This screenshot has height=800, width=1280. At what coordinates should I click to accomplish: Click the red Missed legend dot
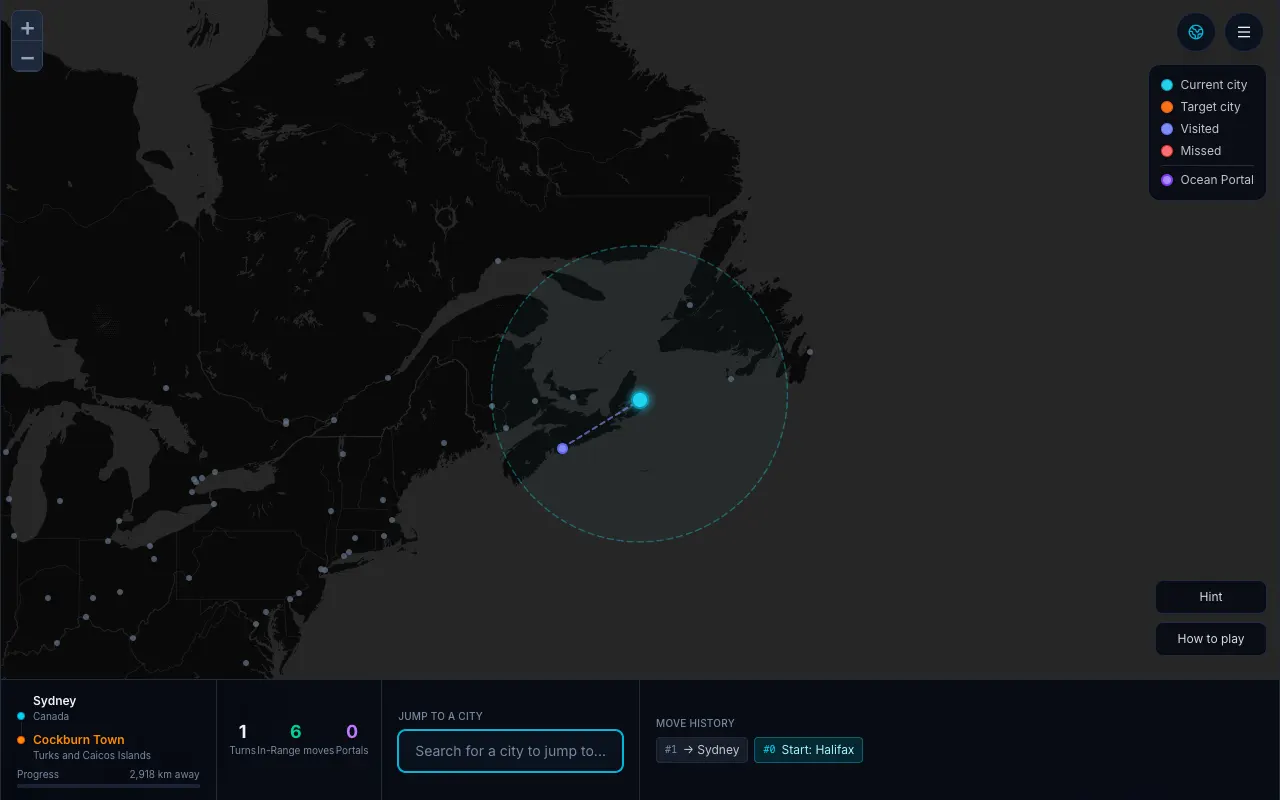(1167, 151)
